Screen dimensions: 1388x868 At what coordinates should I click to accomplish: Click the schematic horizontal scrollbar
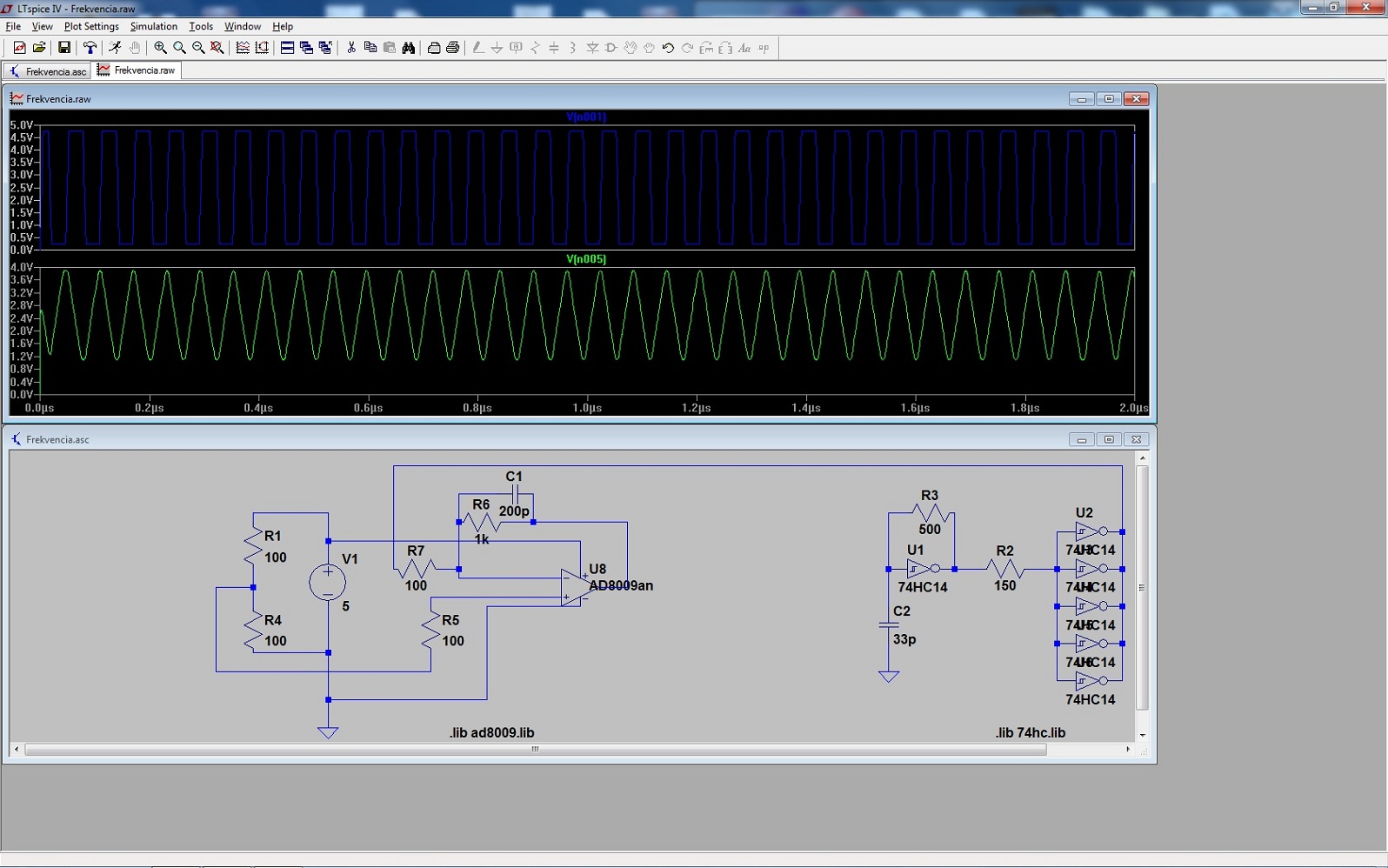click(535, 749)
